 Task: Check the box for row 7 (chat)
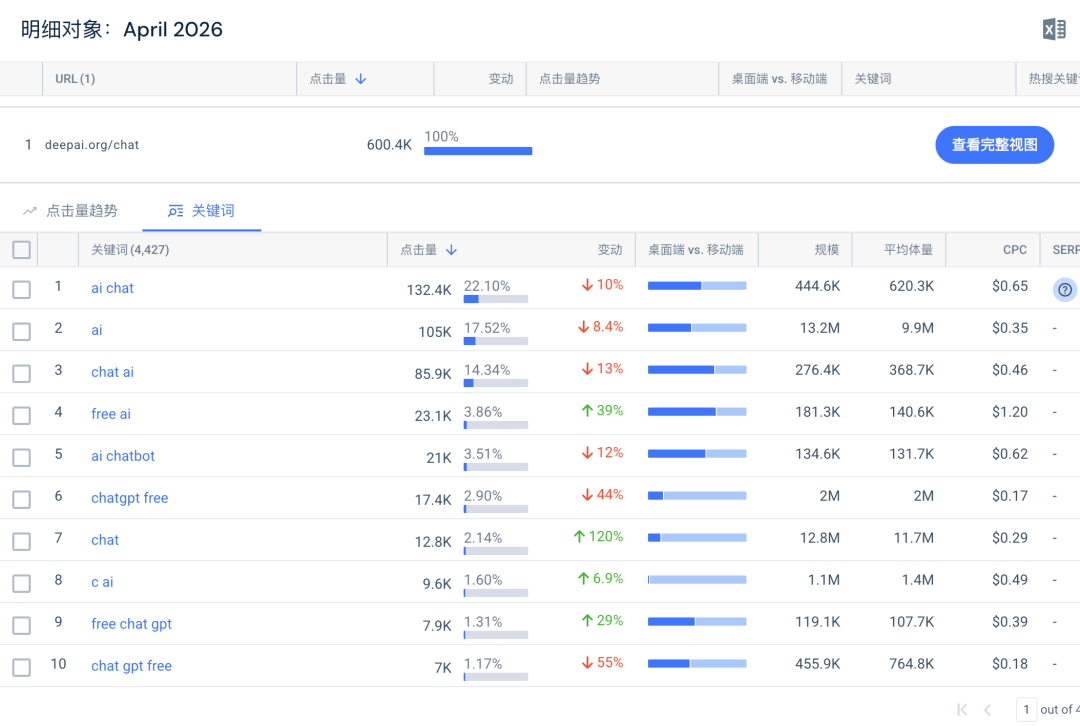coord(21,541)
